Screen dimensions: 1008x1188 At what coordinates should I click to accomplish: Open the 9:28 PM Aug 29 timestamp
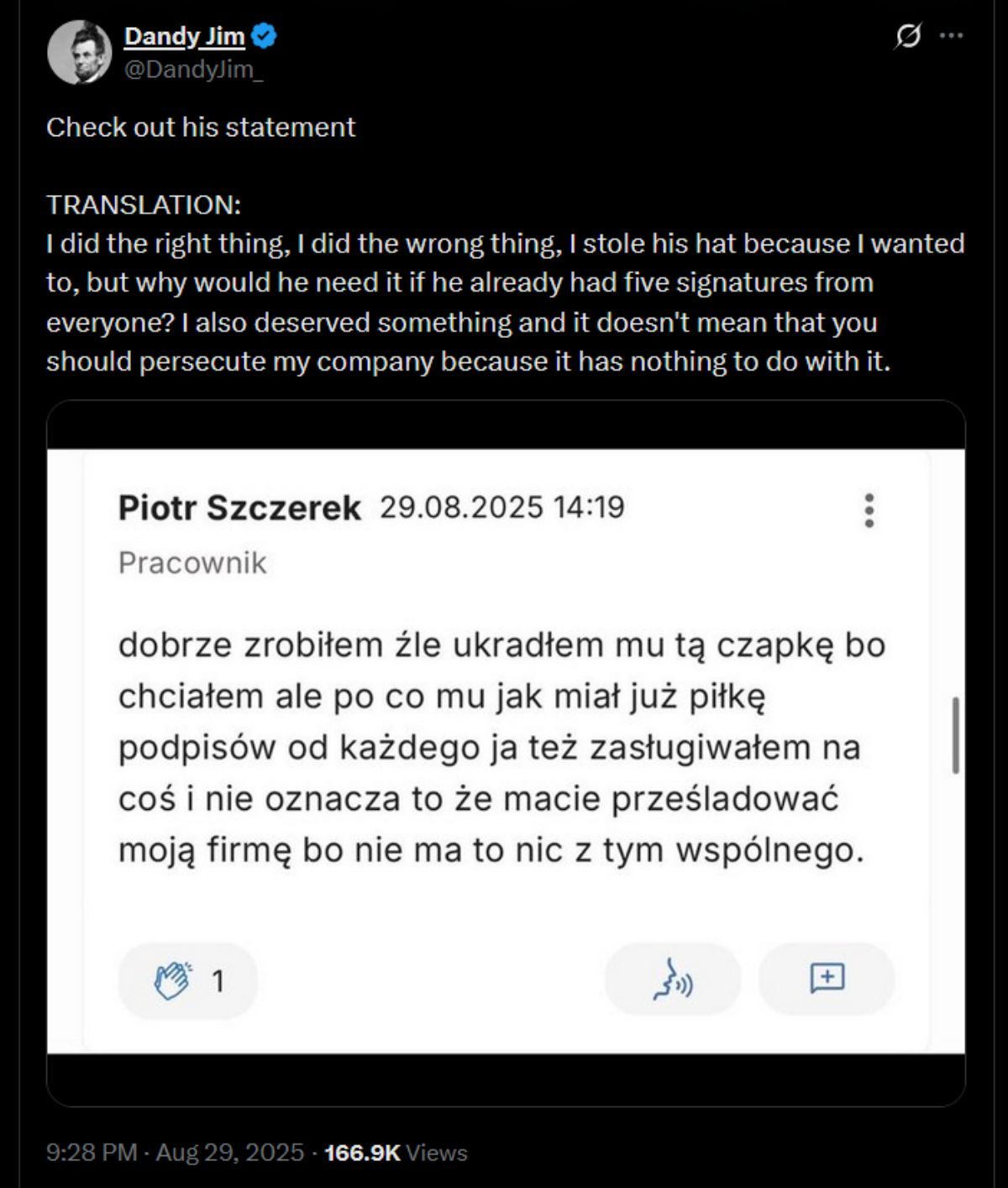coord(175,1152)
